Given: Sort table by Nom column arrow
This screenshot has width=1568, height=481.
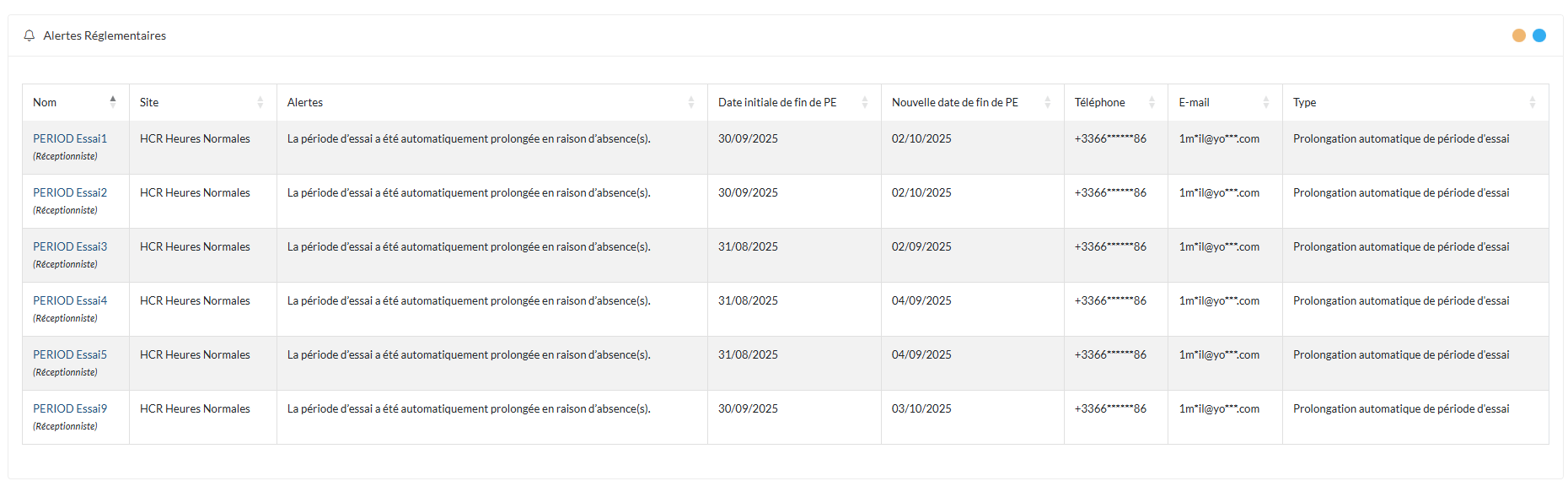Looking at the screenshot, I should tap(113, 102).
